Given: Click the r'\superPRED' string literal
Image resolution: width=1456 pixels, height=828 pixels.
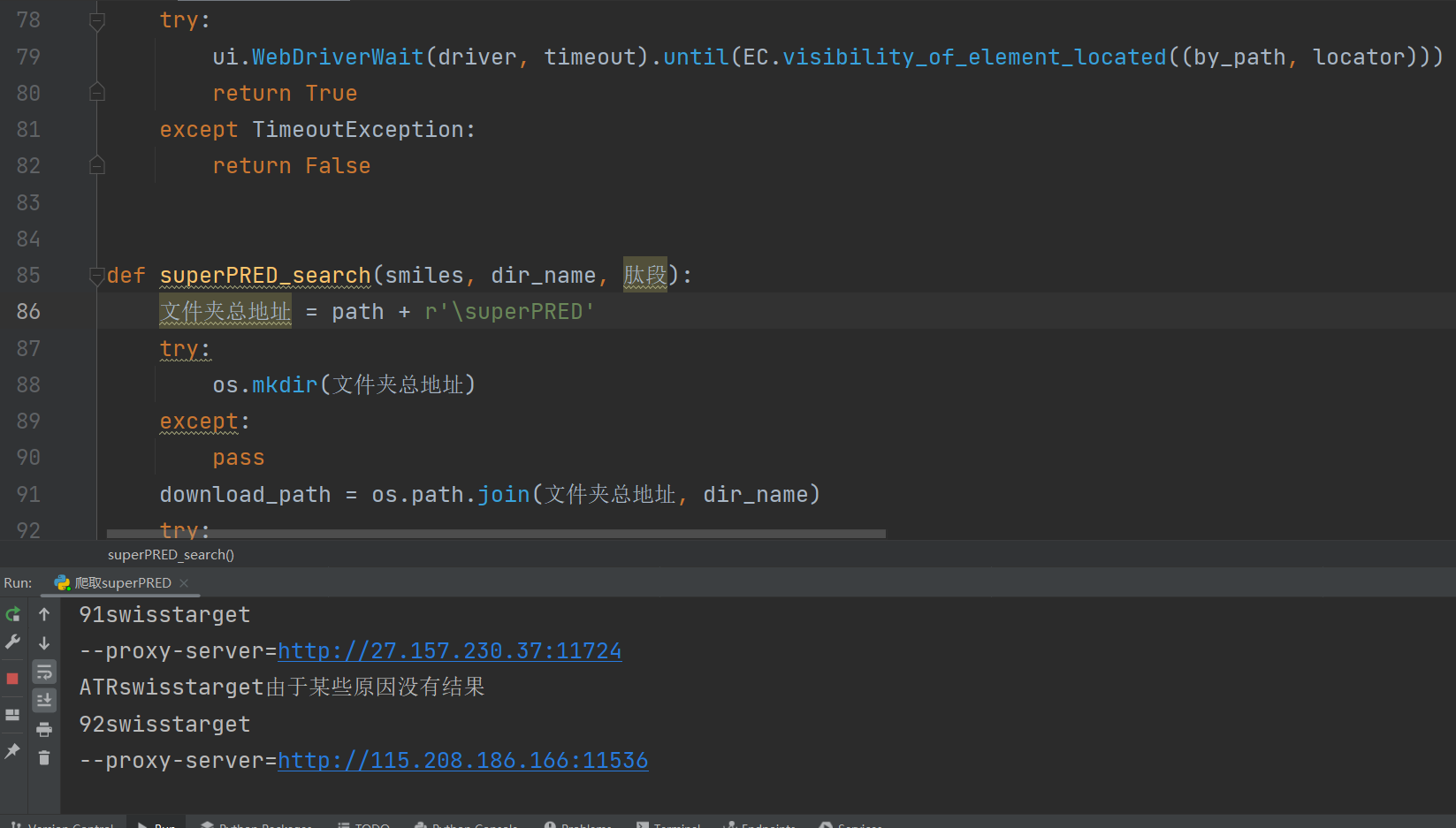Looking at the screenshot, I should (x=510, y=312).
